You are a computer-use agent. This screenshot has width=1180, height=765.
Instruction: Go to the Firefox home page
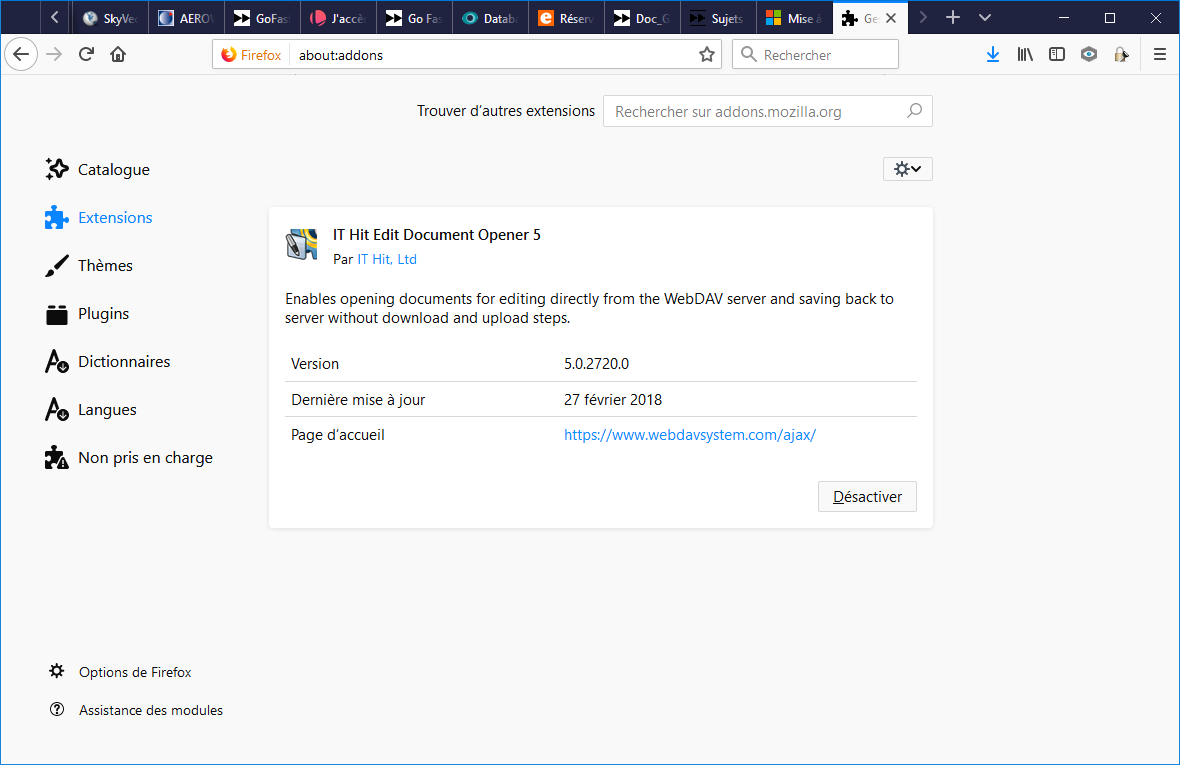click(x=118, y=55)
